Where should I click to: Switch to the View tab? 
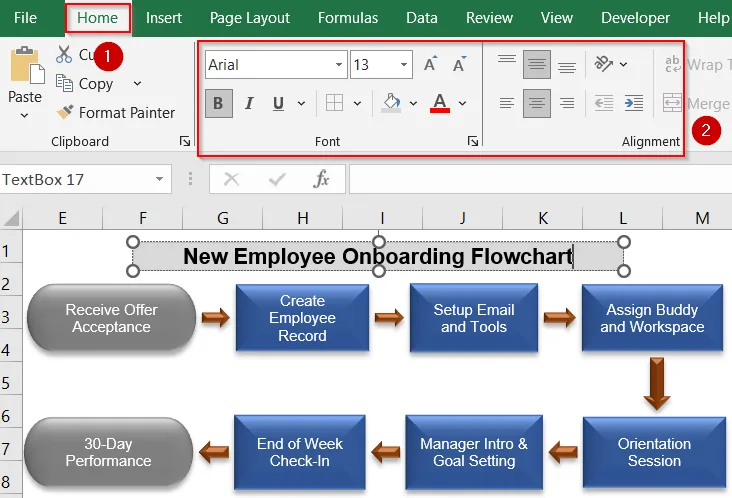(x=556, y=18)
